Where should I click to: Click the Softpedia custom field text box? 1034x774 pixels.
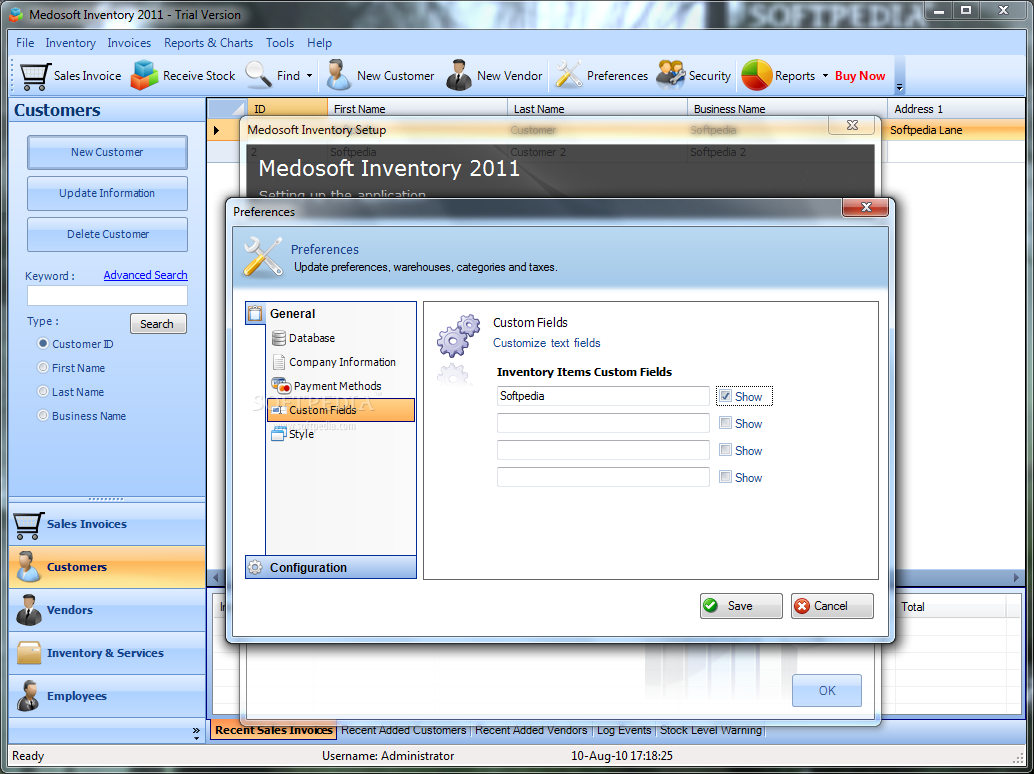603,396
